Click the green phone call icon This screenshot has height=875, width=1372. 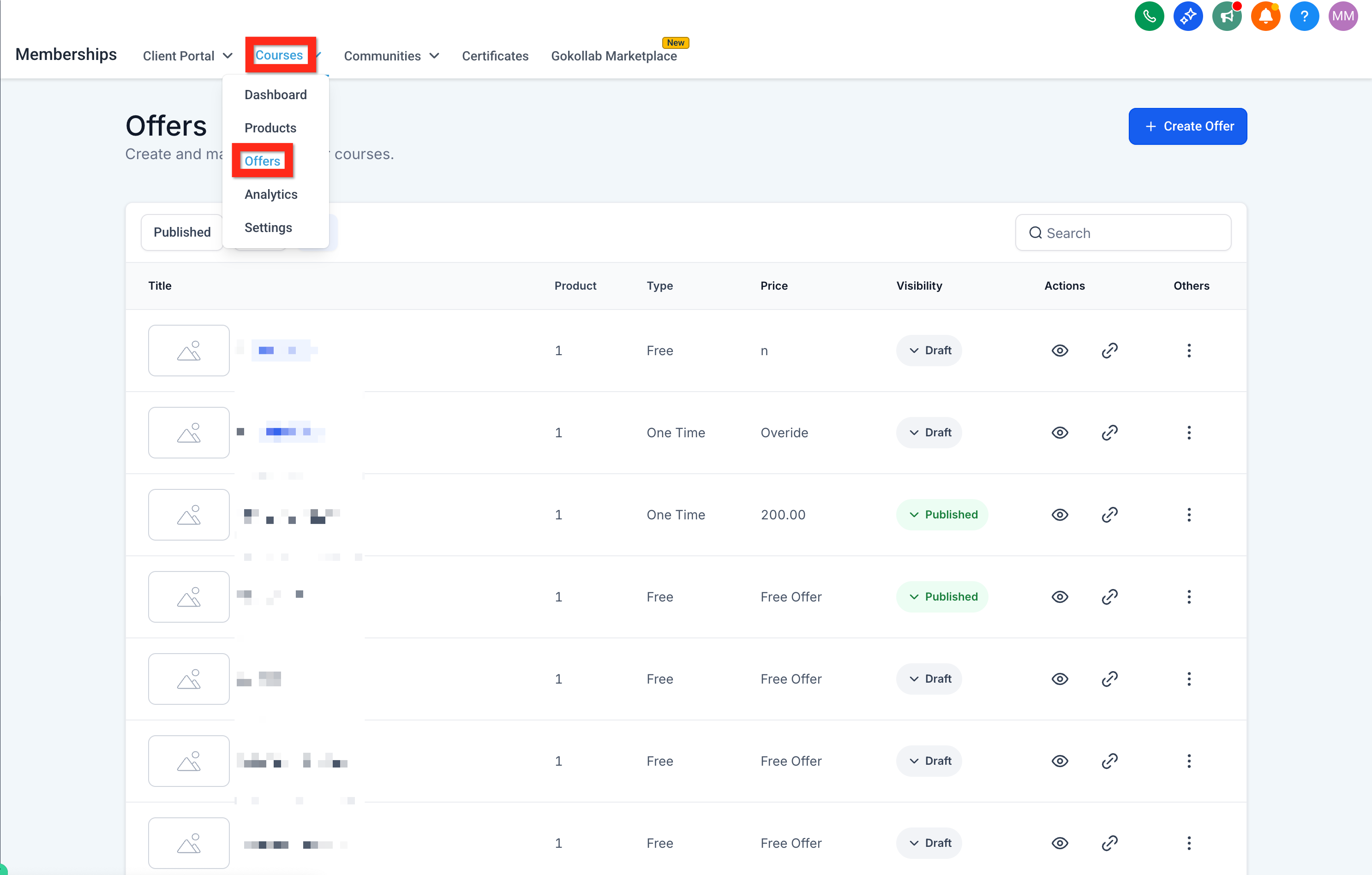point(1149,16)
